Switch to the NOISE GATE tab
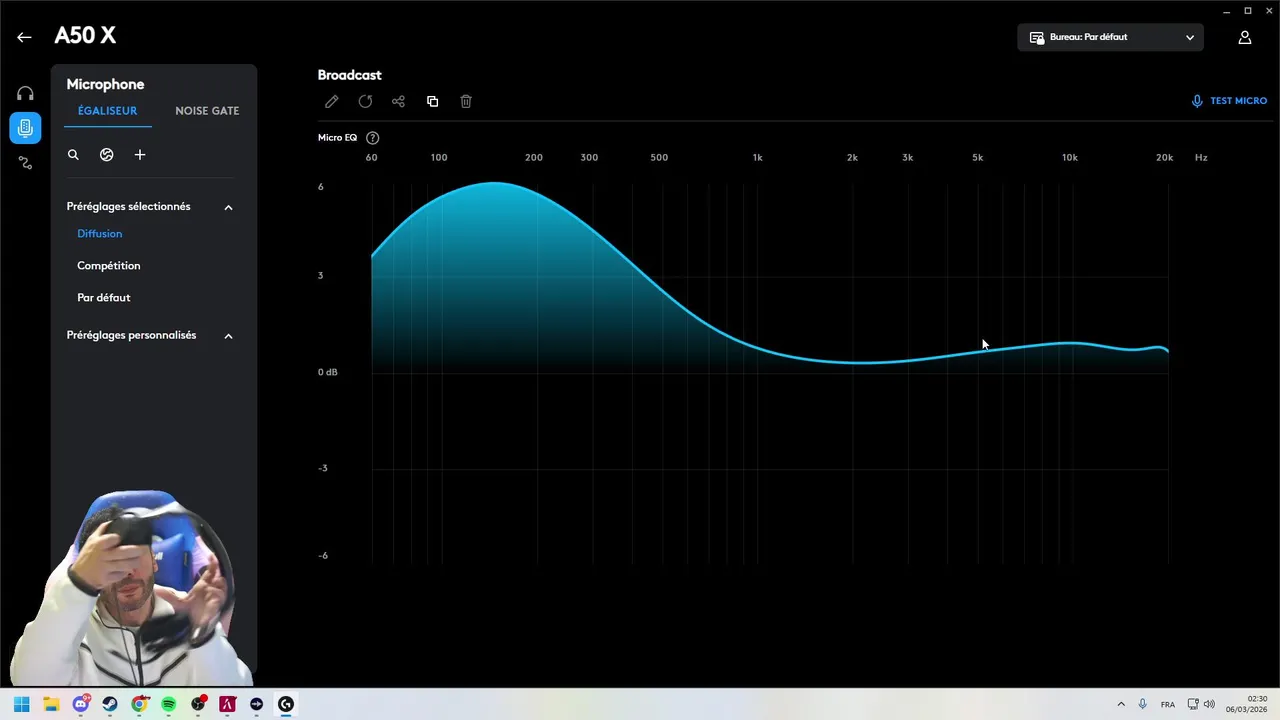This screenshot has height=720, width=1280. (x=207, y=111)
